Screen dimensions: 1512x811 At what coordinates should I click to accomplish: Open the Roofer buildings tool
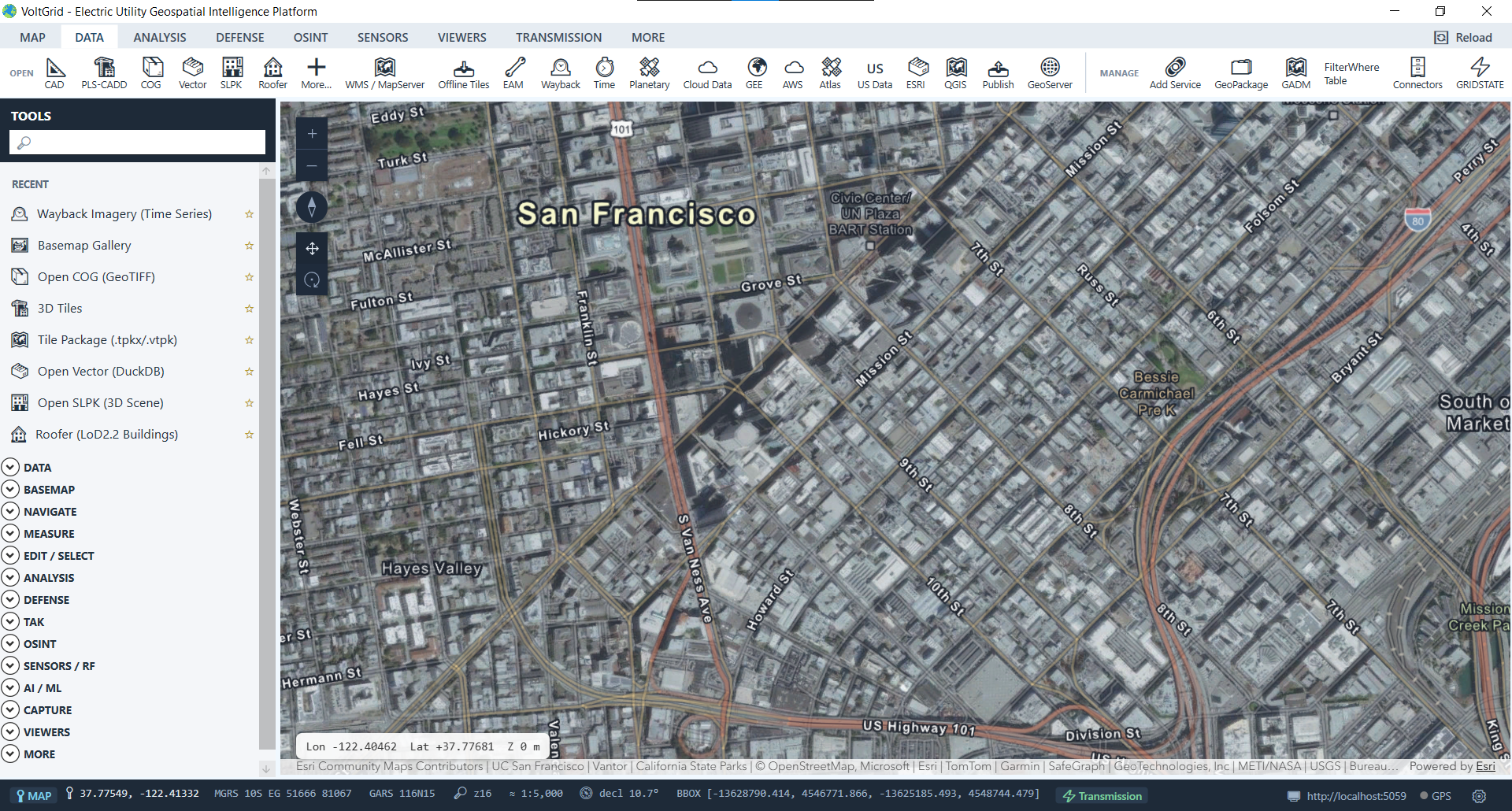(x=273, y=73)
